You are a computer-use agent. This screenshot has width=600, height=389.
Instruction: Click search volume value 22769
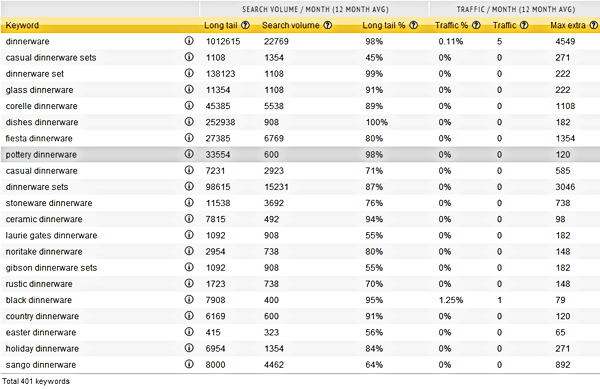pos(276,41)
